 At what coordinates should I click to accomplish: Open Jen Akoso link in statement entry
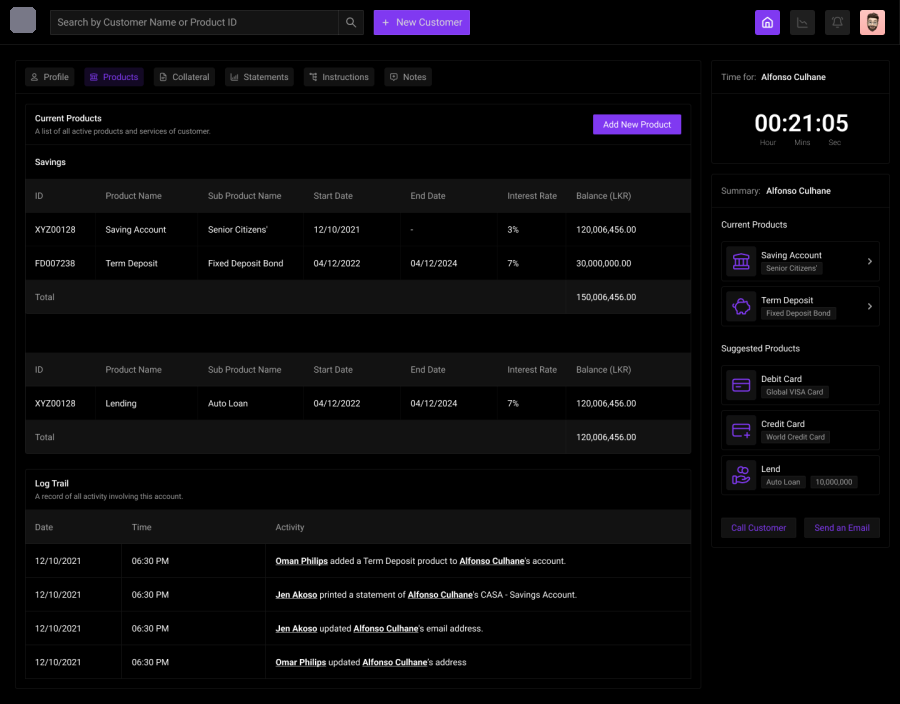[296, 595]
